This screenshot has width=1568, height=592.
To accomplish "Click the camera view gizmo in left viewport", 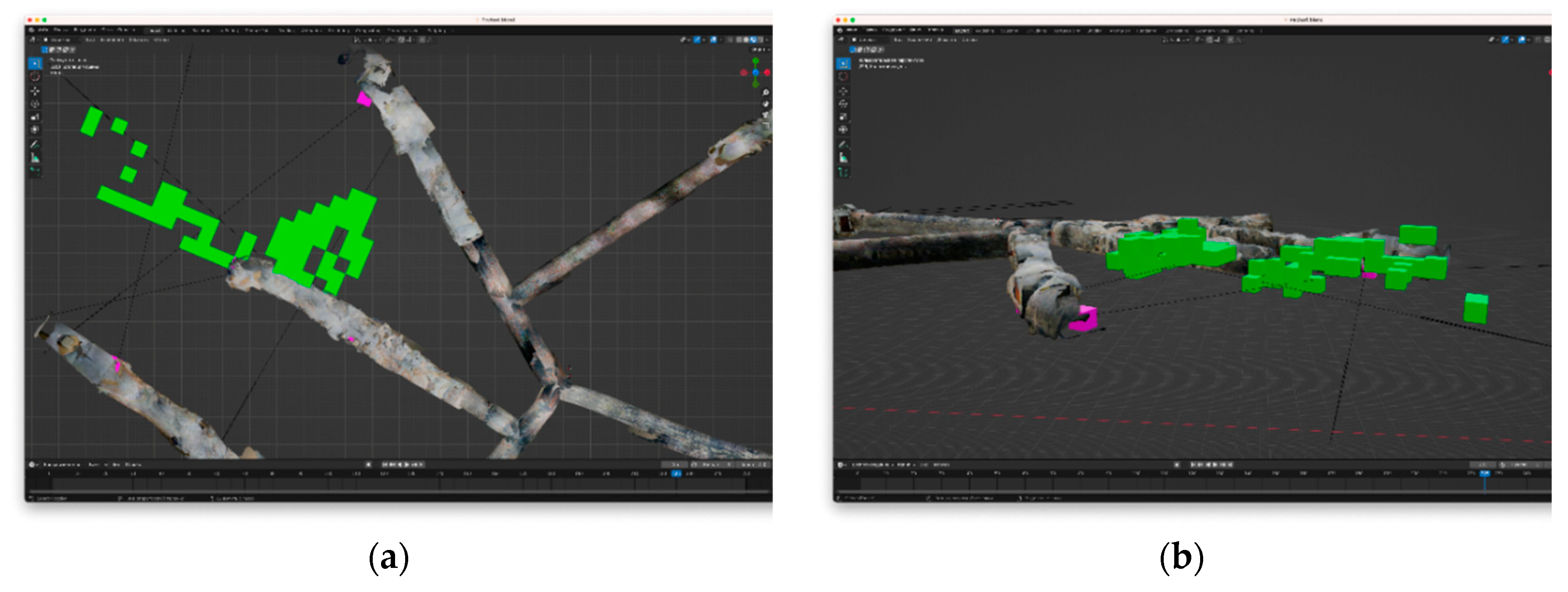I will coord(765,114).
